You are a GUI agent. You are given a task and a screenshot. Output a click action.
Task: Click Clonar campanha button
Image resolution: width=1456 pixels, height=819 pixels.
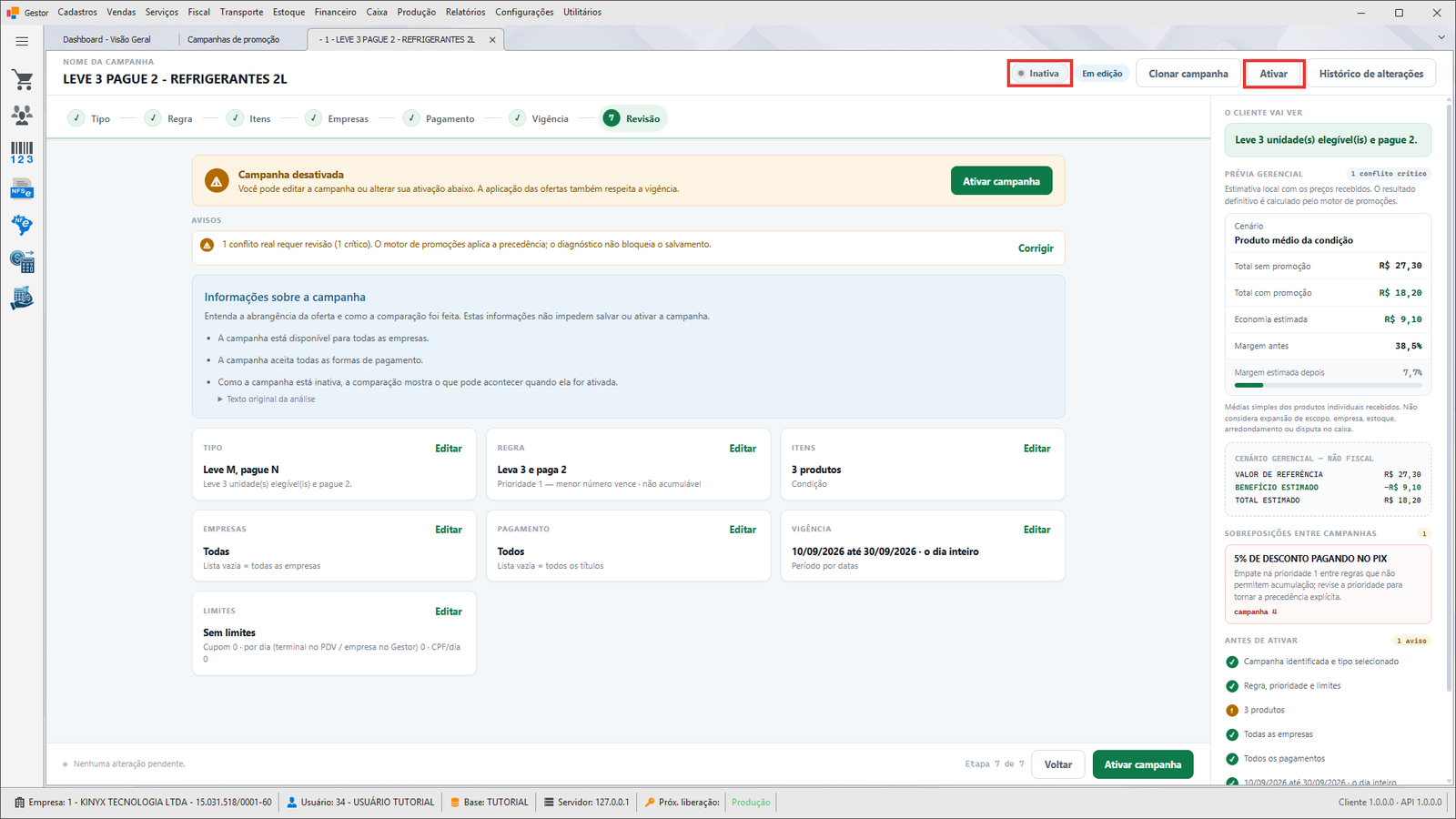[1188, 74]
